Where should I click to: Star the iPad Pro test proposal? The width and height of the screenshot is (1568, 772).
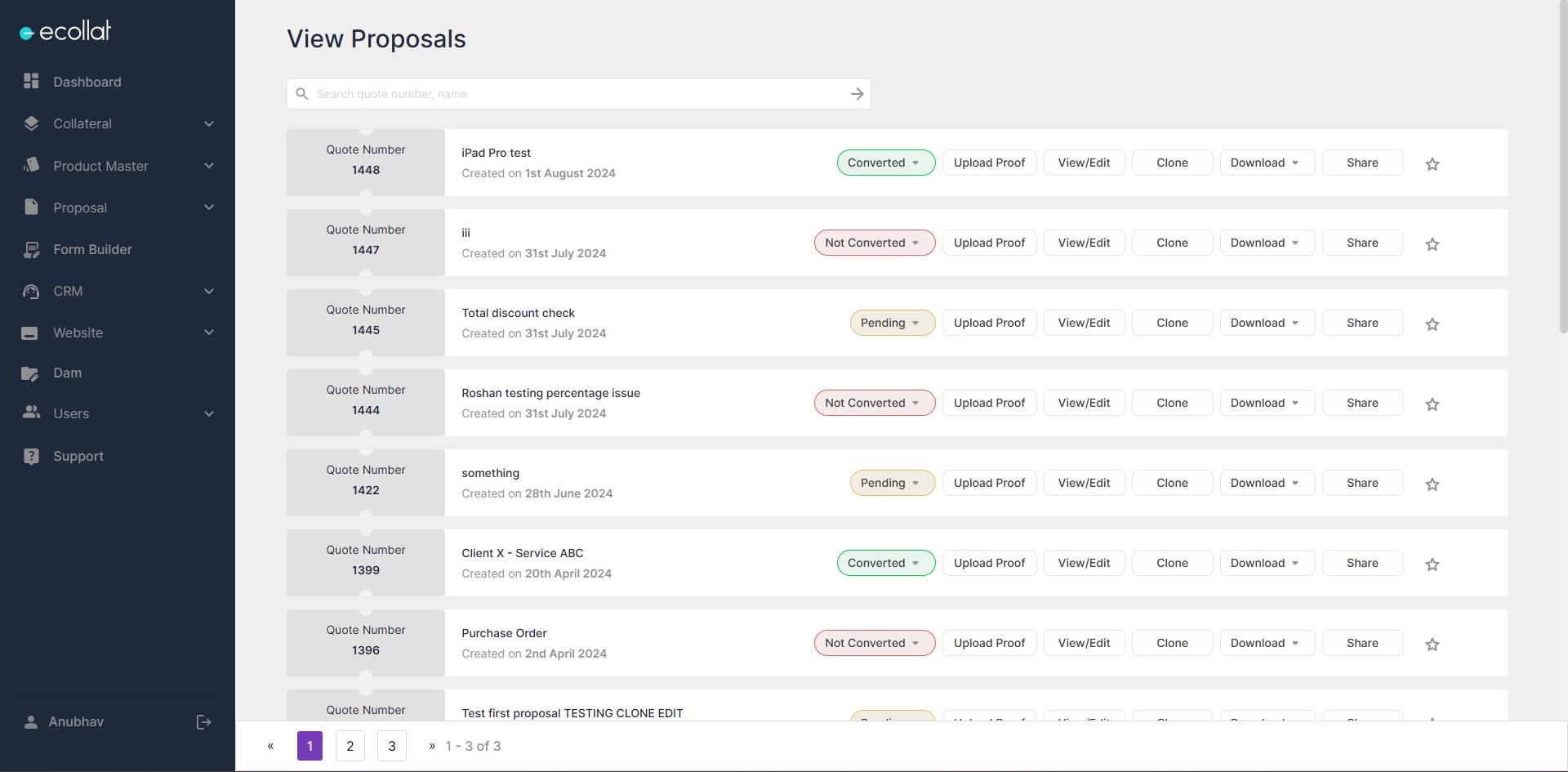pos(1432,164)
